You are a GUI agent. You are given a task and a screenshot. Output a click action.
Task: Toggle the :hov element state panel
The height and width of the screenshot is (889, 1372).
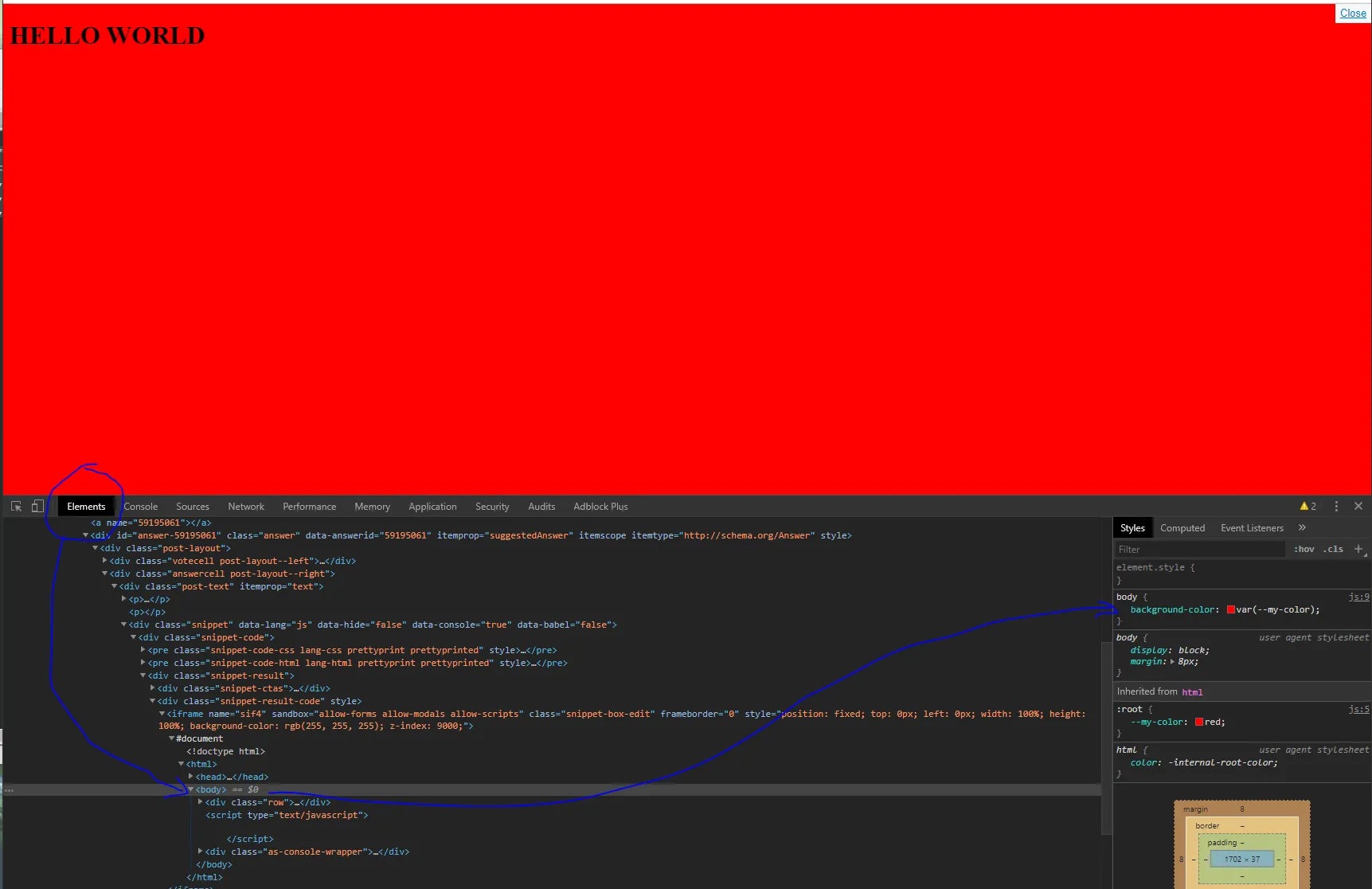1304,549
